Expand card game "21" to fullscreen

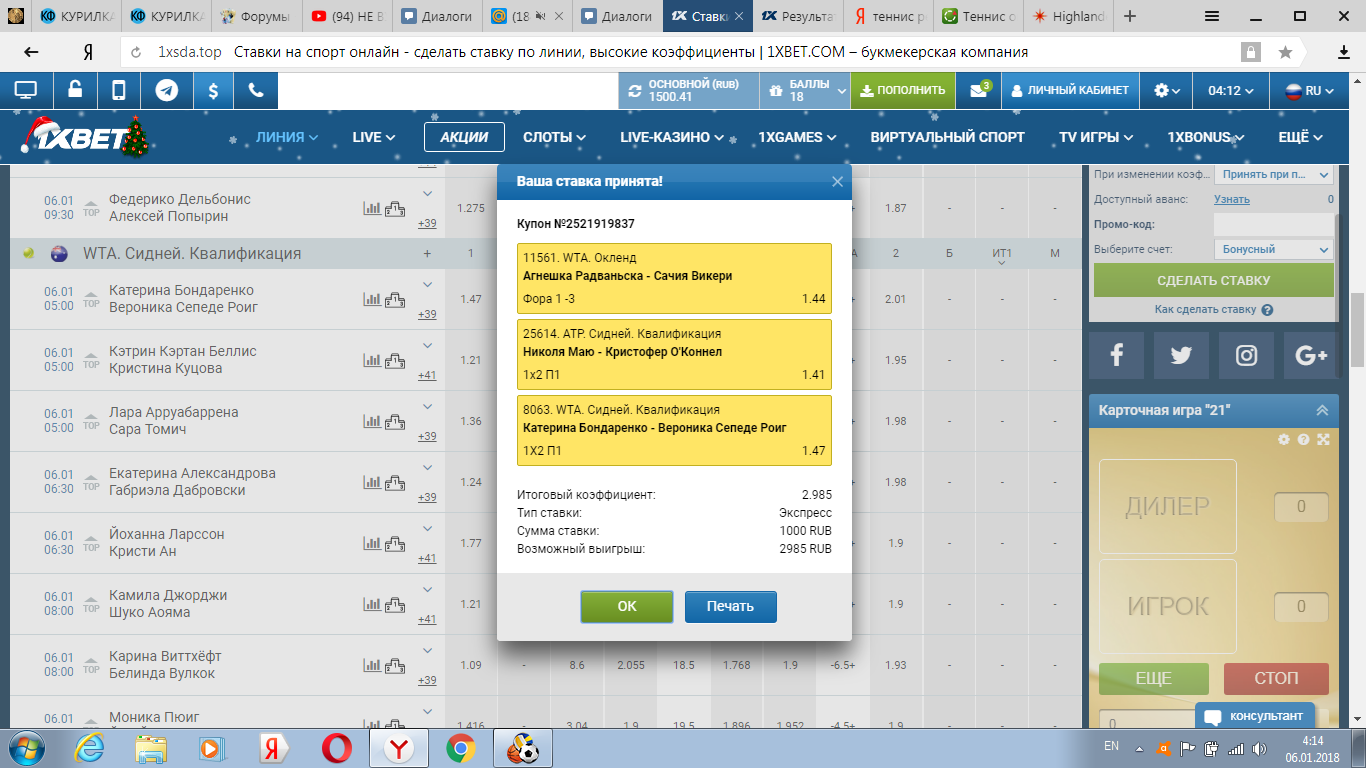(x=1323, y=439)
